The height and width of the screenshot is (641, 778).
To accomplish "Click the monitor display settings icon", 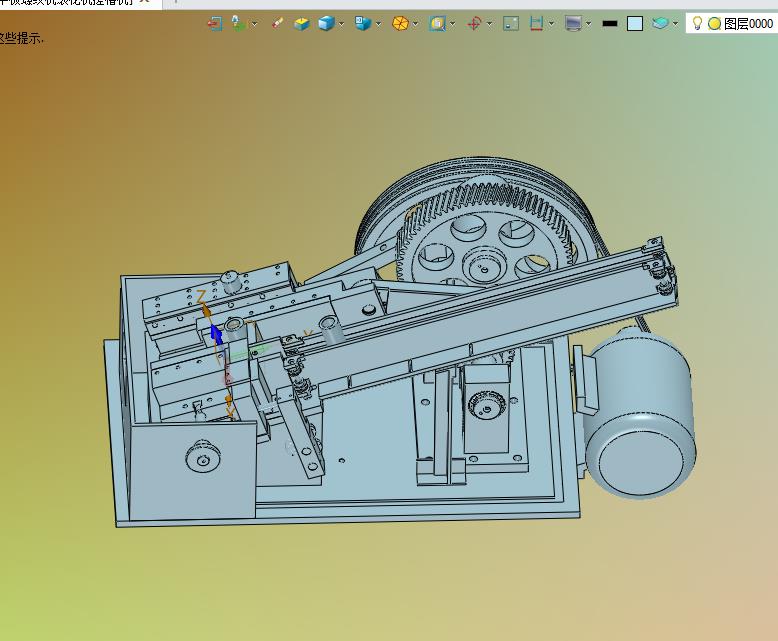I will point(573,23).
